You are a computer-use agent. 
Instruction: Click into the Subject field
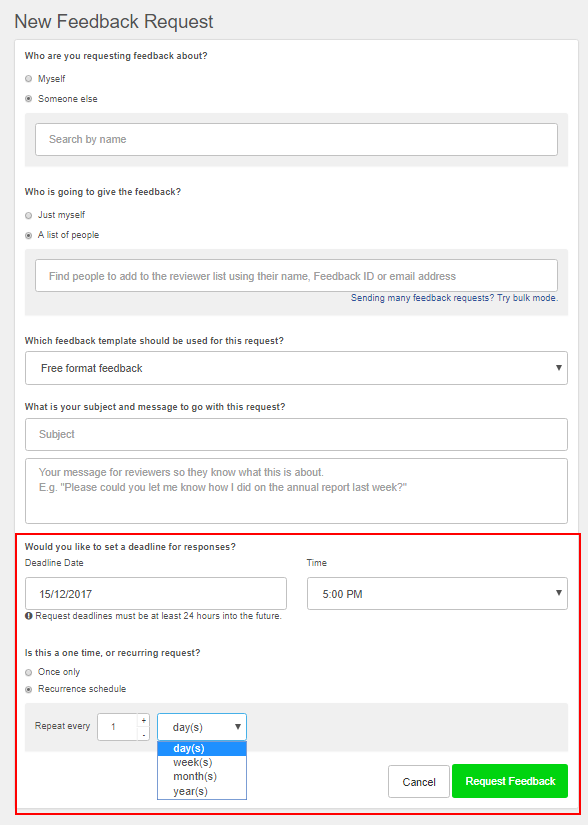click(x=296, y=435)
